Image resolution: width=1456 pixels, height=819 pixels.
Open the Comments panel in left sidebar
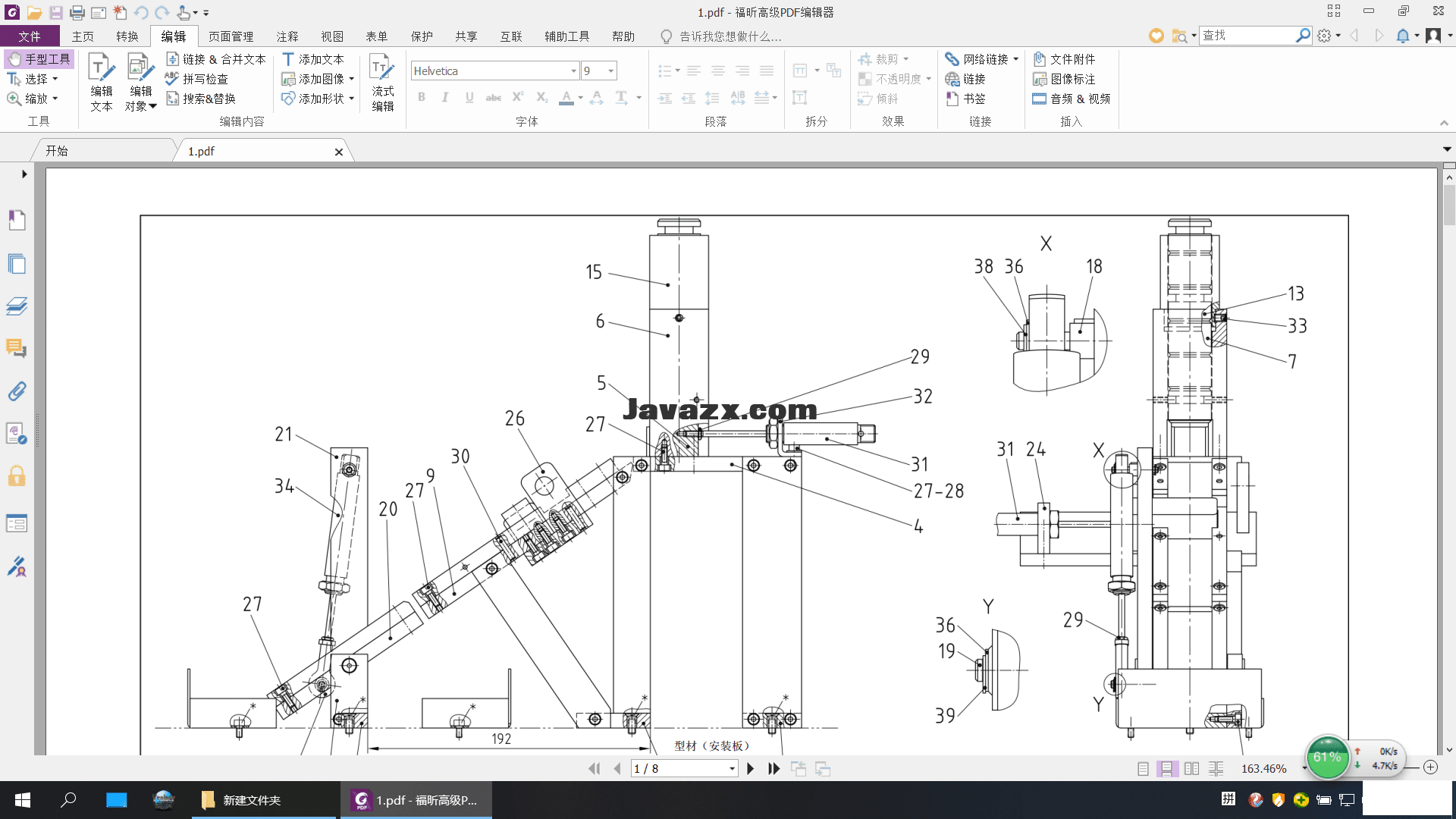click(x=17, y=348)
